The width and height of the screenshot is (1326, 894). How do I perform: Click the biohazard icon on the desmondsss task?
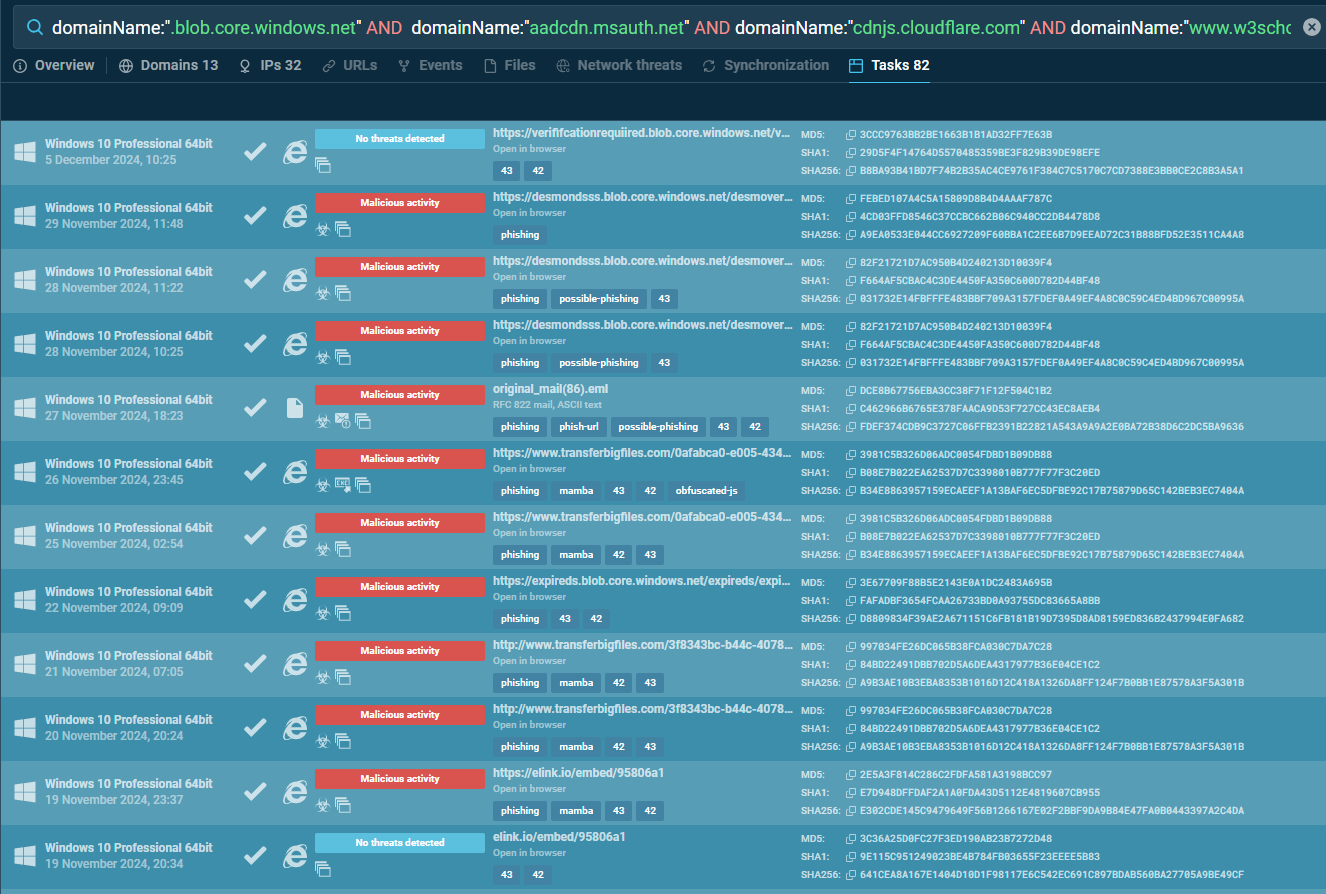pyautogui.click(x=322, y=229)
